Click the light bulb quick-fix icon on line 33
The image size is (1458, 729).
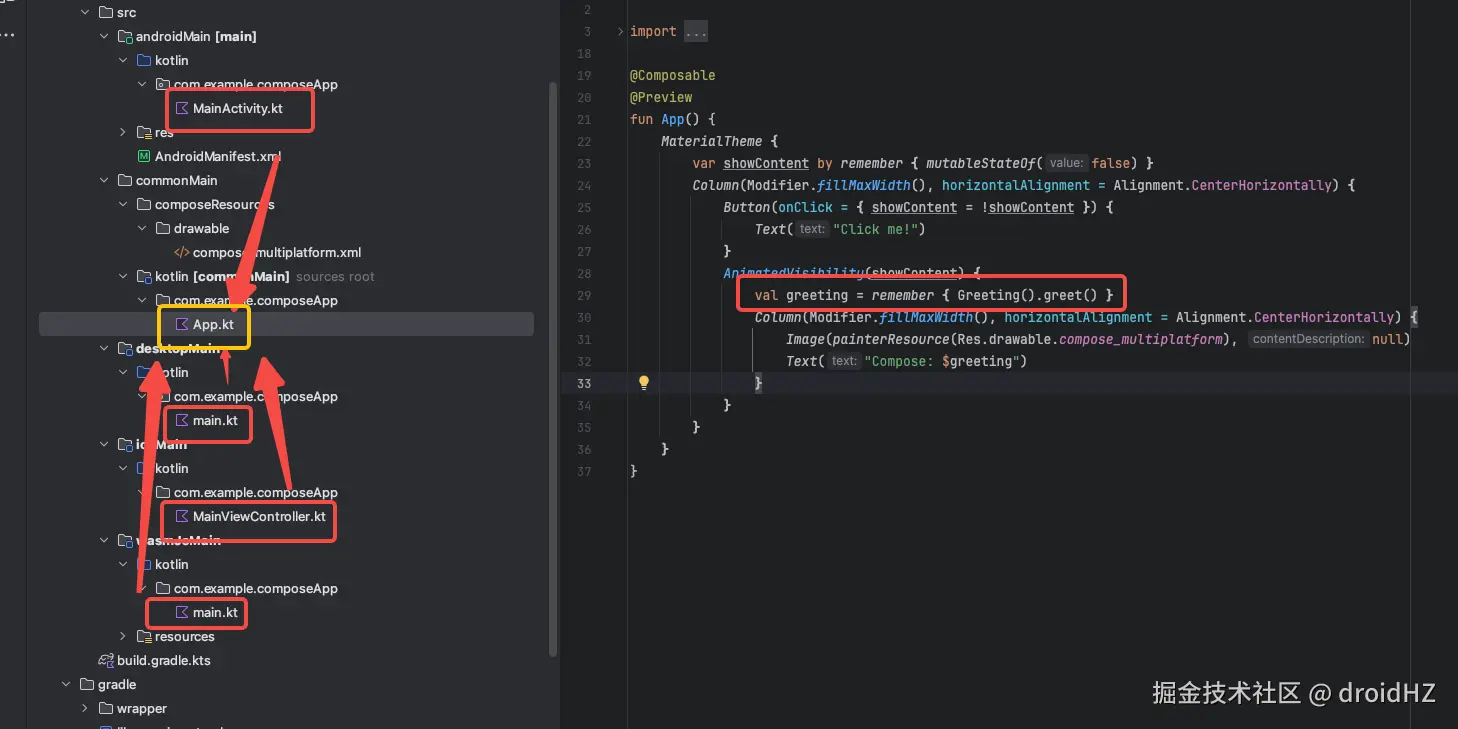644,383
